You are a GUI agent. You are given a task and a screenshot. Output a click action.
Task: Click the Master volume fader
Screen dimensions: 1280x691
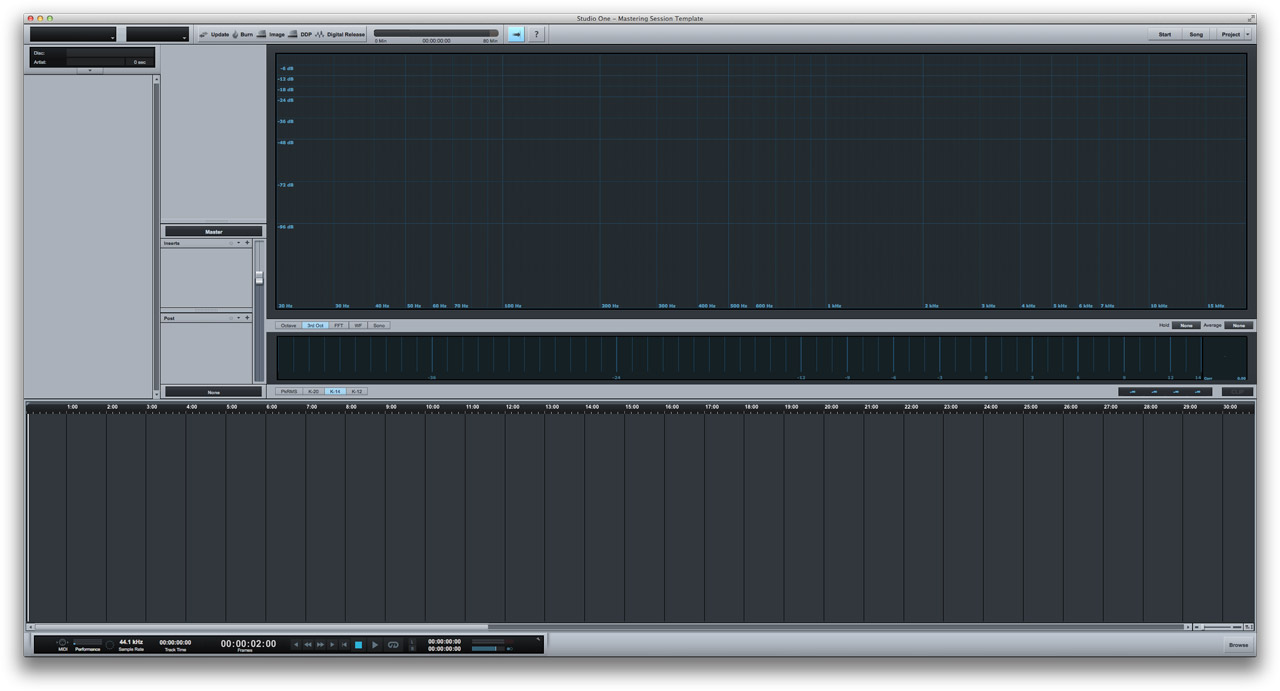[259, 277]
